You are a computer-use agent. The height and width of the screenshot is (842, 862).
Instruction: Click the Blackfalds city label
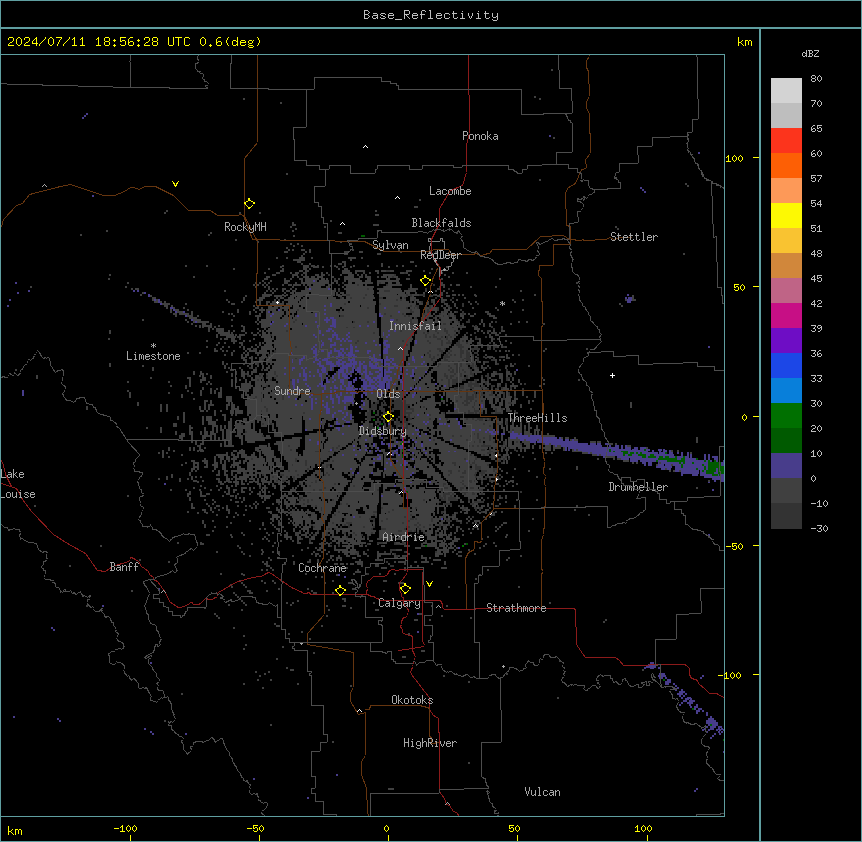click(441, 223)
